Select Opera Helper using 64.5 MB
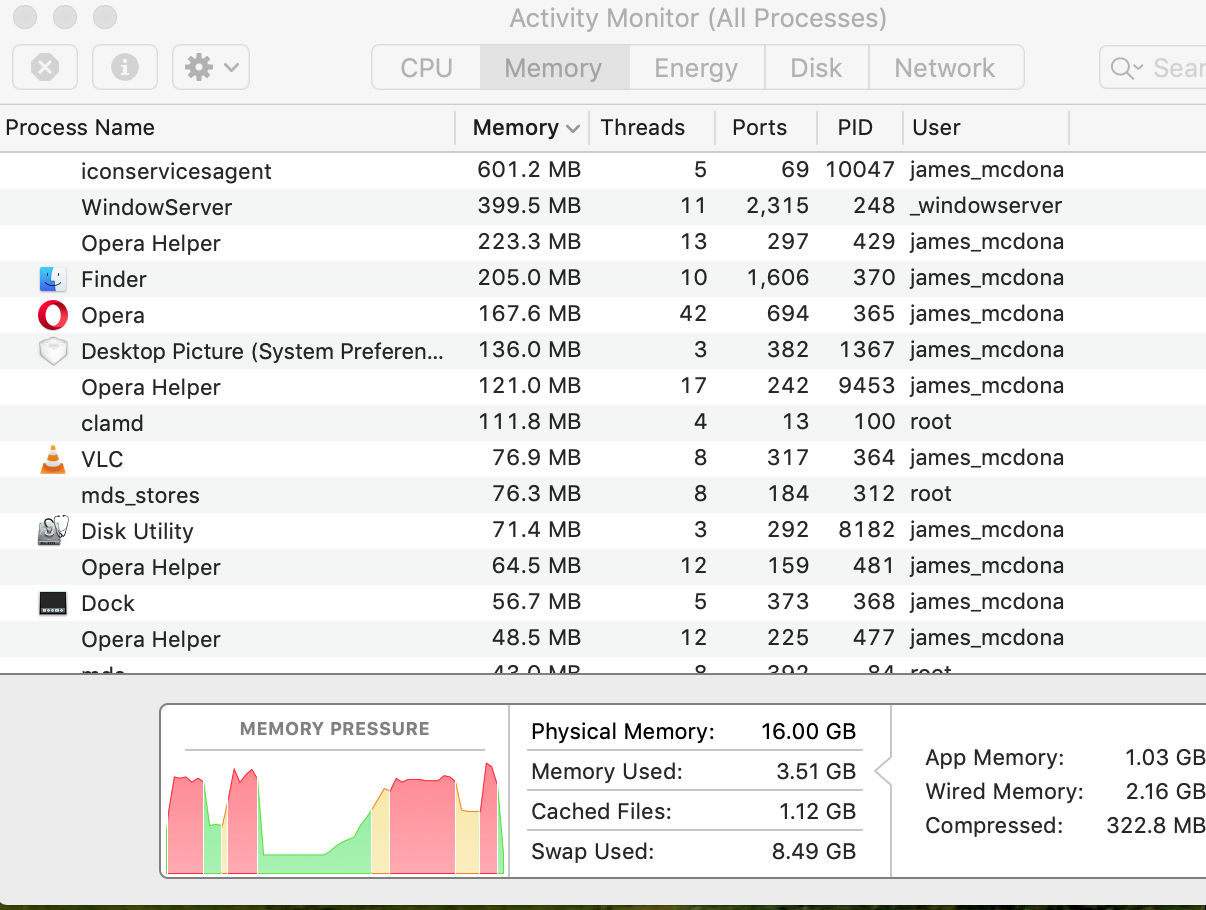Viewport: 1206px width, 910px height. coord(603,567)
